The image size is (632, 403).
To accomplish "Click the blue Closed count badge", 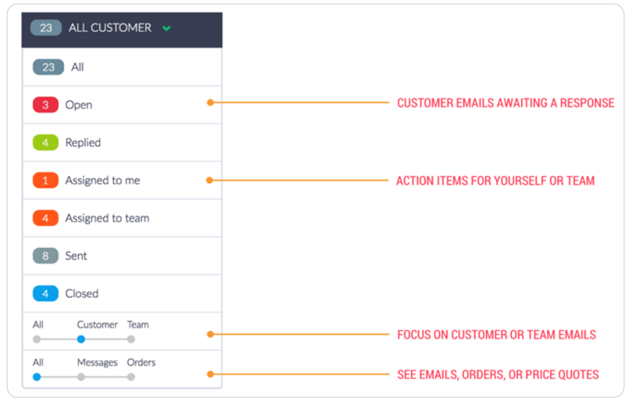I will (x=46, y=294).
